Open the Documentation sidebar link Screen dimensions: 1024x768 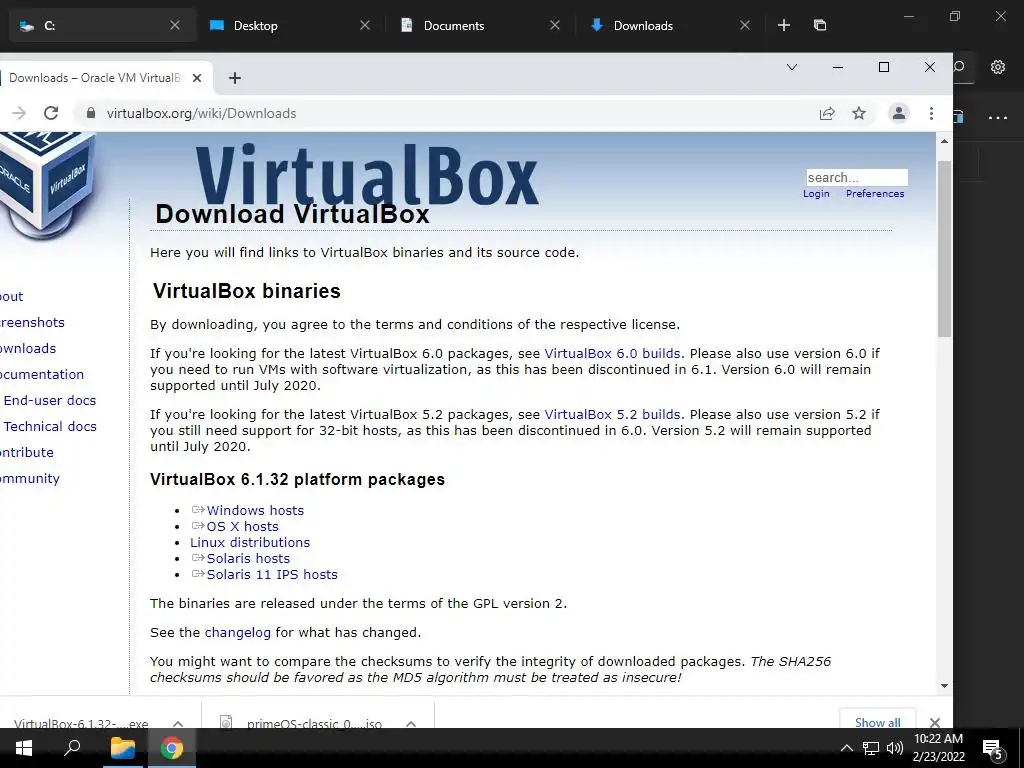pyautogui.click(x=41, y=374)
